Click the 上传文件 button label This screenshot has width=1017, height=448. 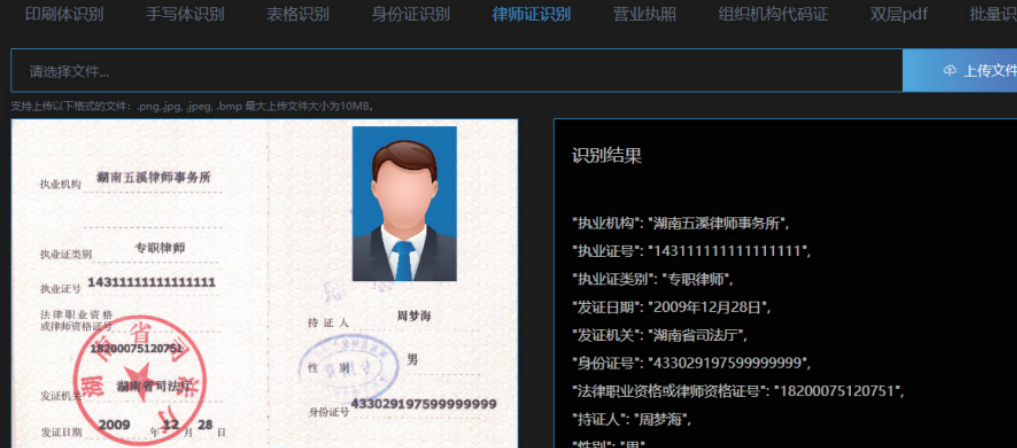pos(989,71)
